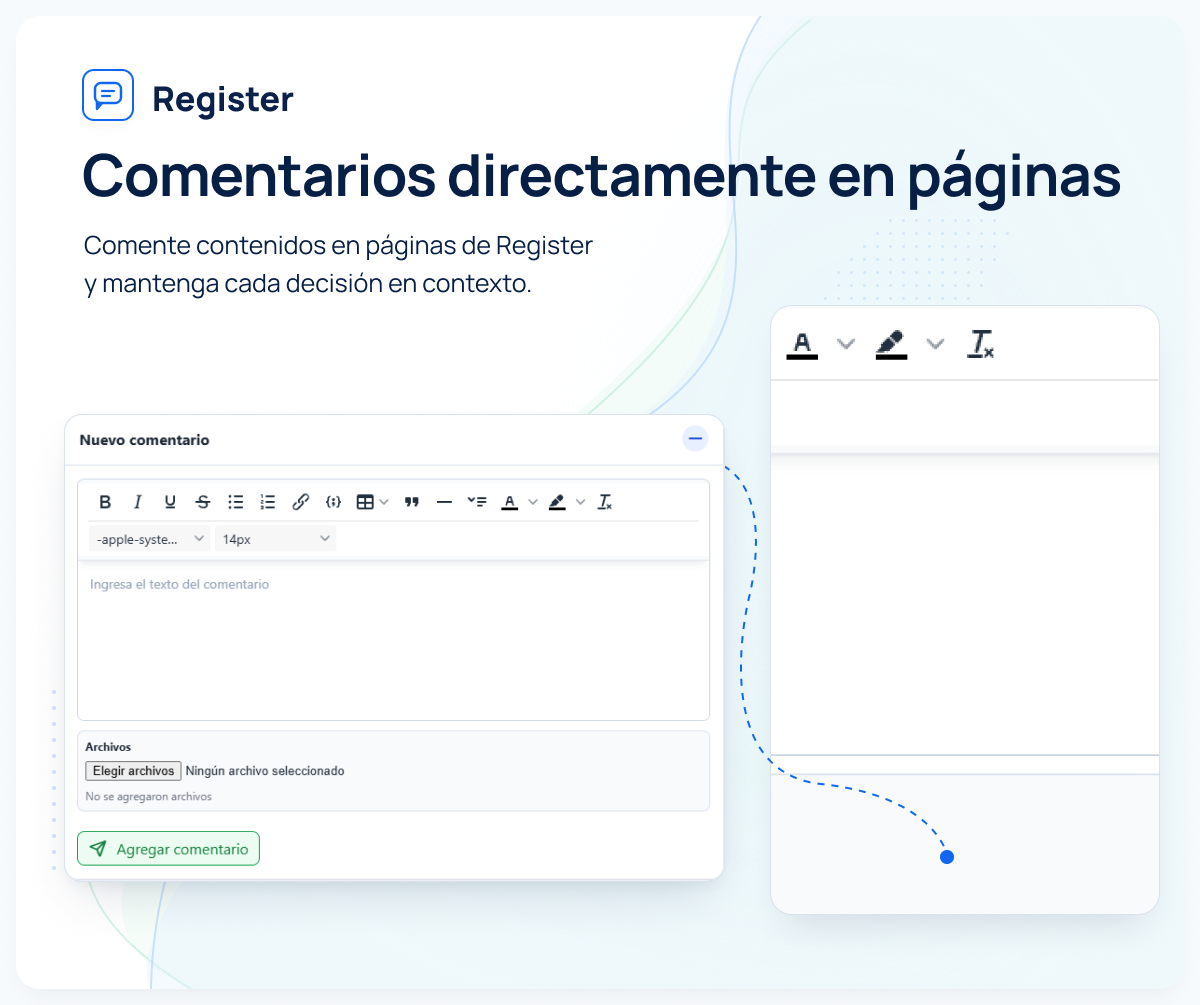The height and width of the screenshot is (1005, 1200).
Task: Insert a bulleted list
Action: click(x=236, y=502)
